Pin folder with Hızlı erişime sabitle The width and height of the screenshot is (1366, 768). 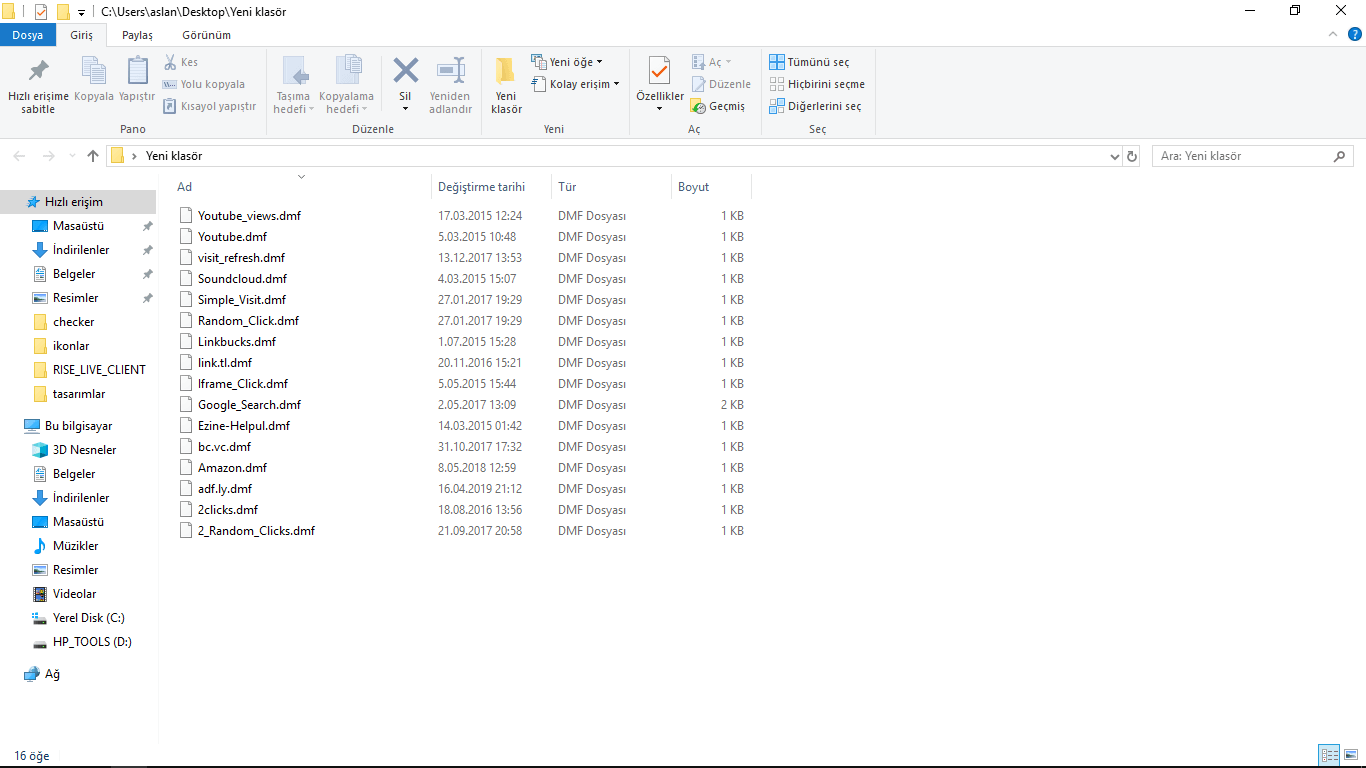coord(38,85)
